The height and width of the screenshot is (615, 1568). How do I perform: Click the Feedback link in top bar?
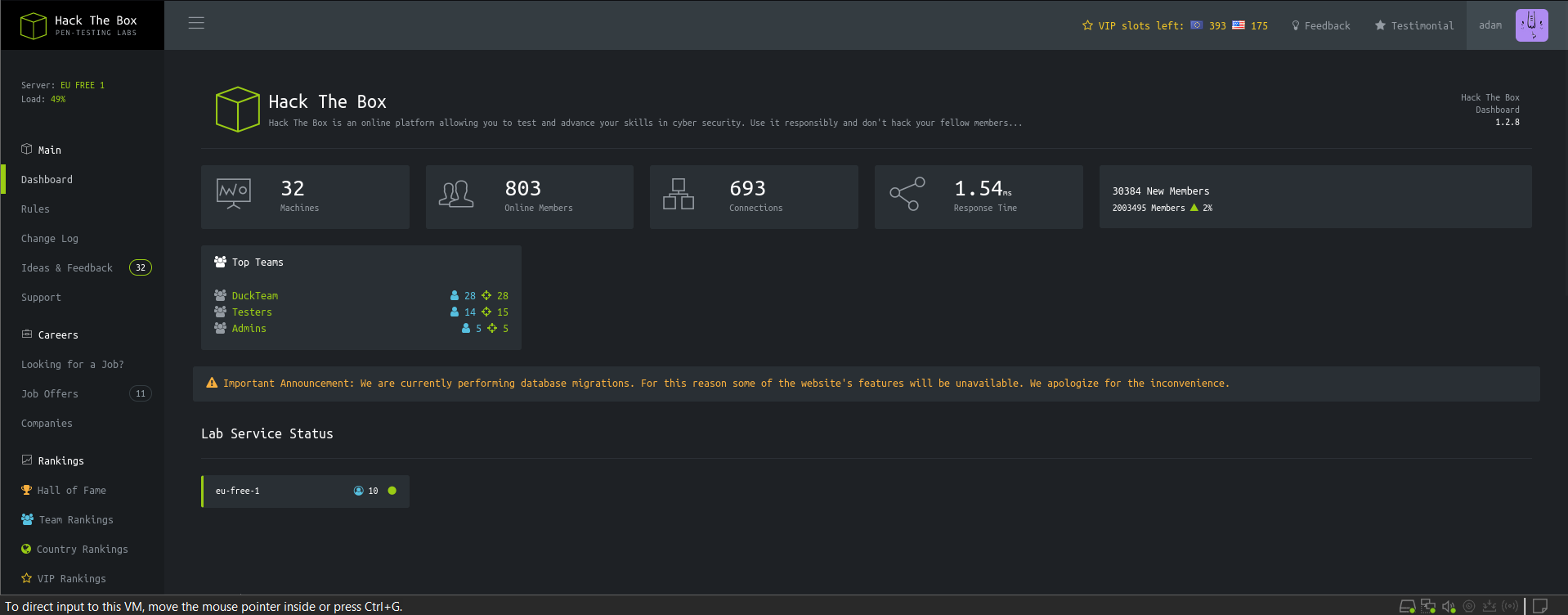coord(1327,25)
